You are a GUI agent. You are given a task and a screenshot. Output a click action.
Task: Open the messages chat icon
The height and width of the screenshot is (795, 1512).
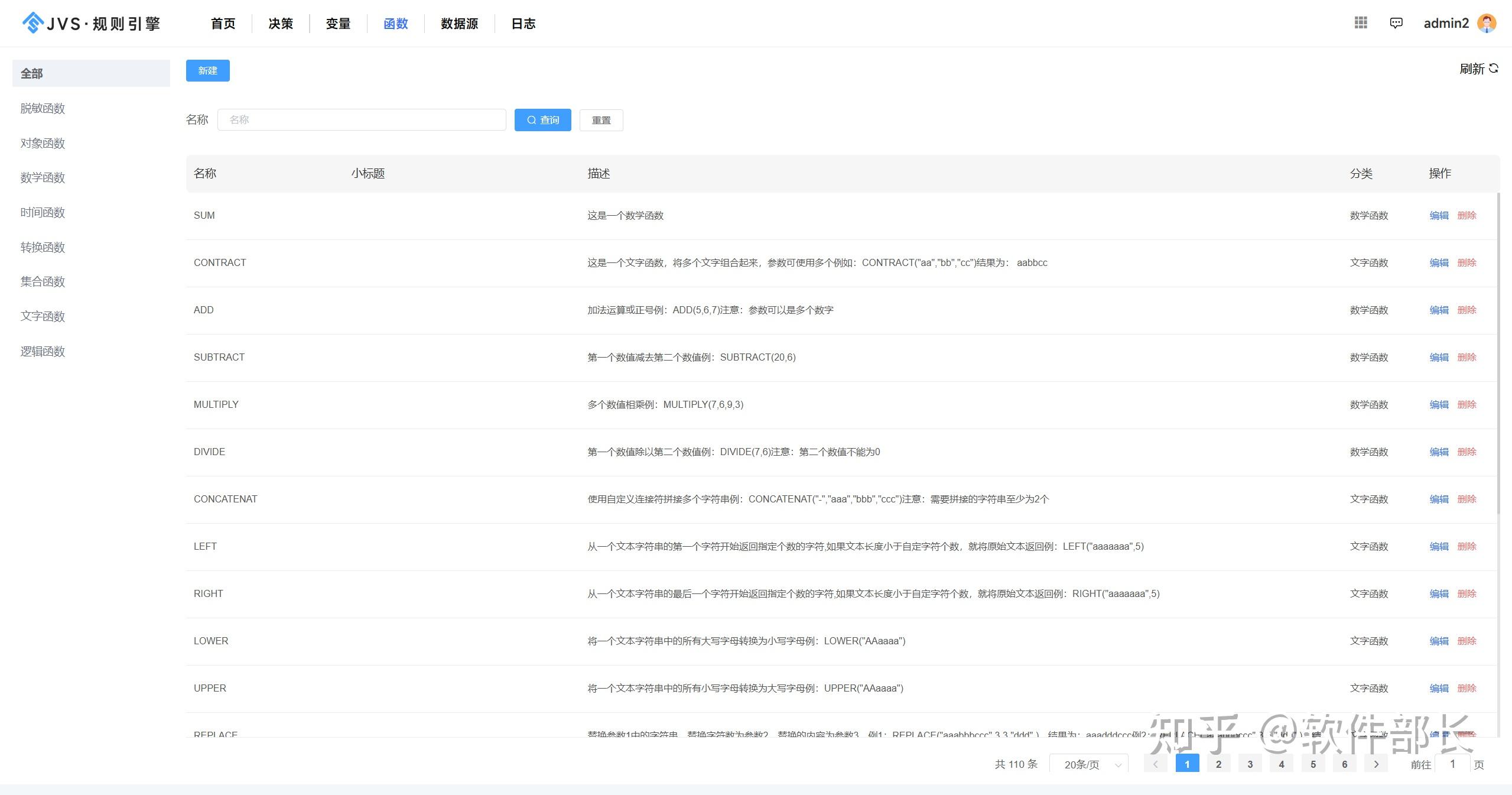point(1396,23)
